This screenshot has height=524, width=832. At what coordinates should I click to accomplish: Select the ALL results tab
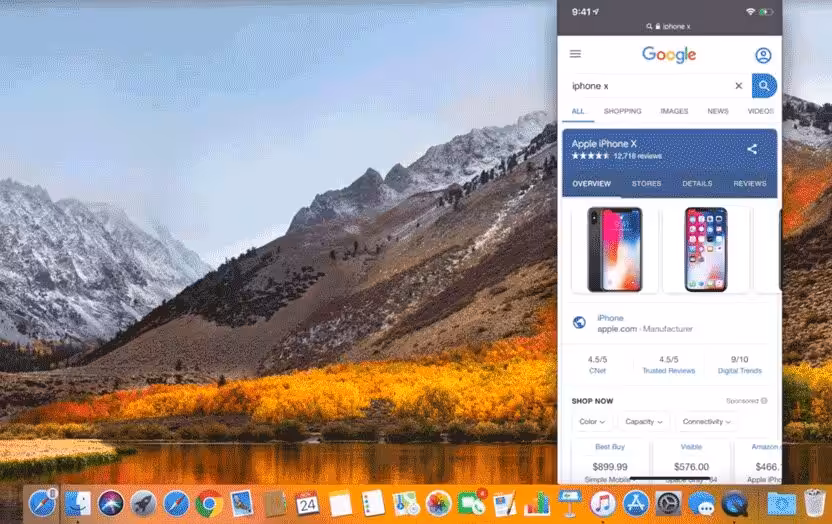578,111
